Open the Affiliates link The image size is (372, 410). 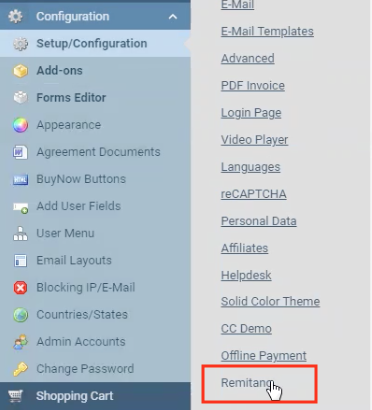click(x=244, y=248)
